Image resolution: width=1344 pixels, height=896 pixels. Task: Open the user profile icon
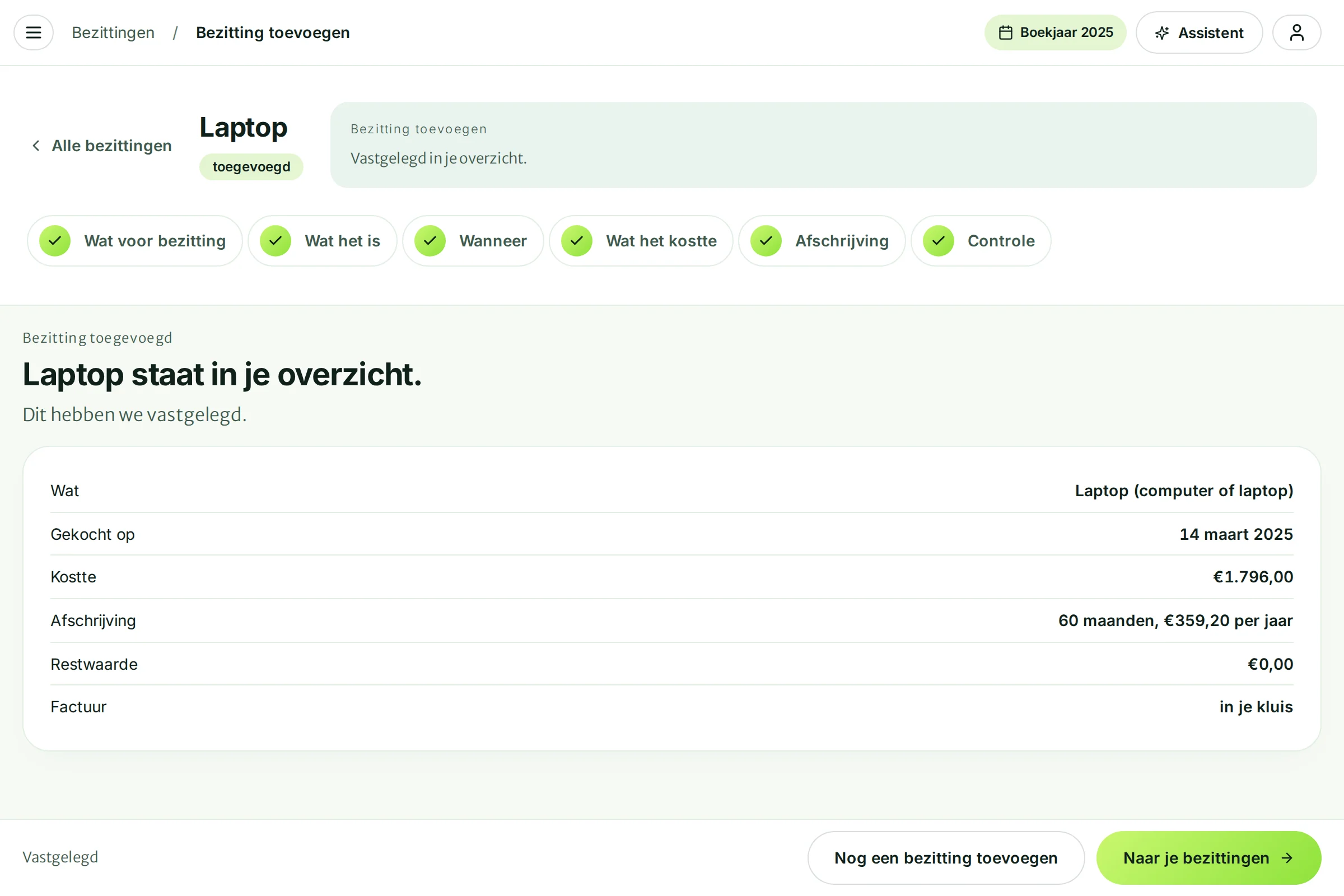coord(1296,32)
